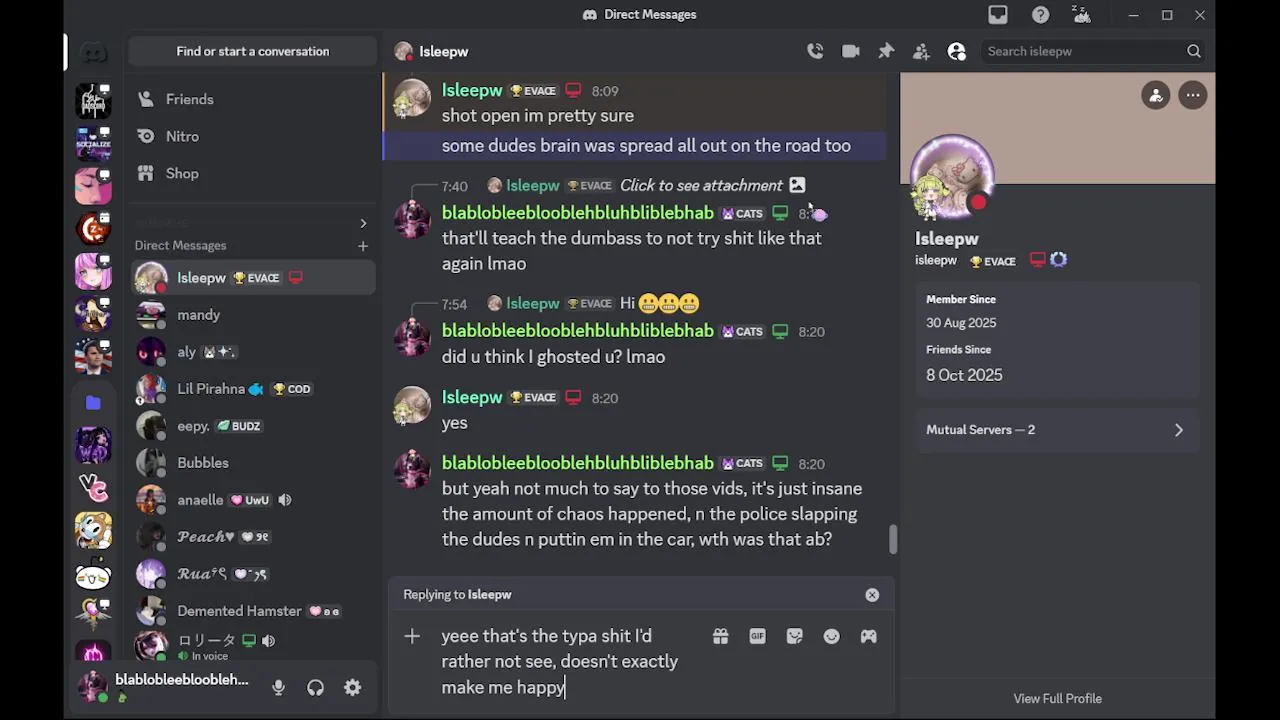Hide the user profile panel

click(x=957, y=51)
